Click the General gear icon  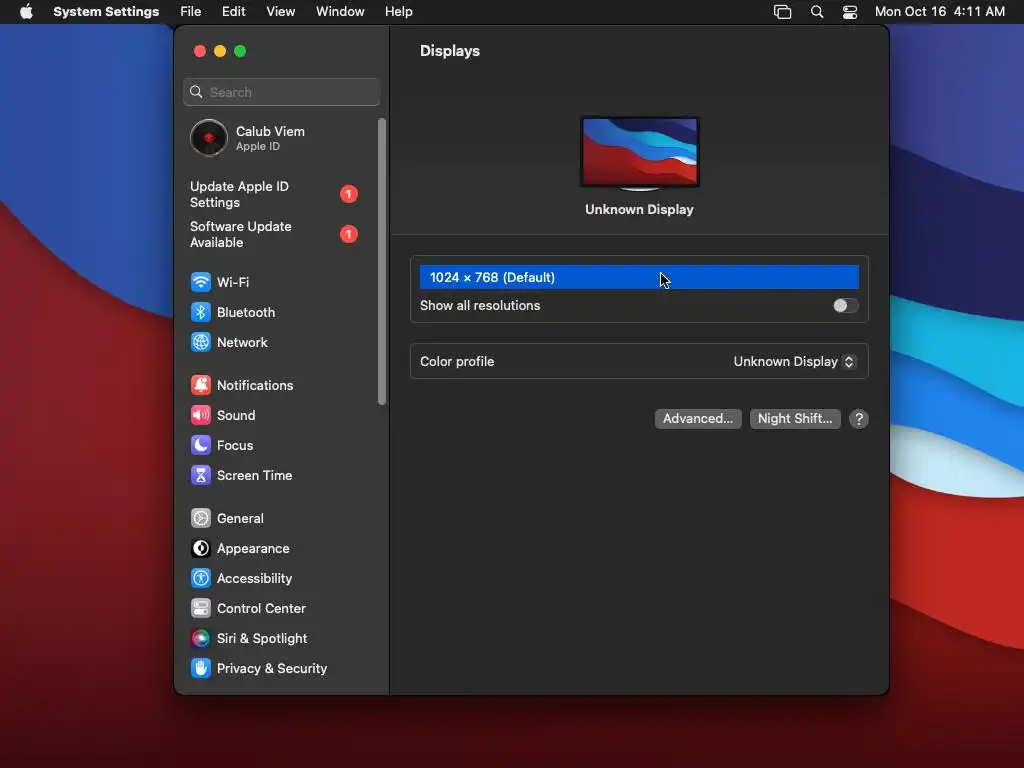point(200,519)
